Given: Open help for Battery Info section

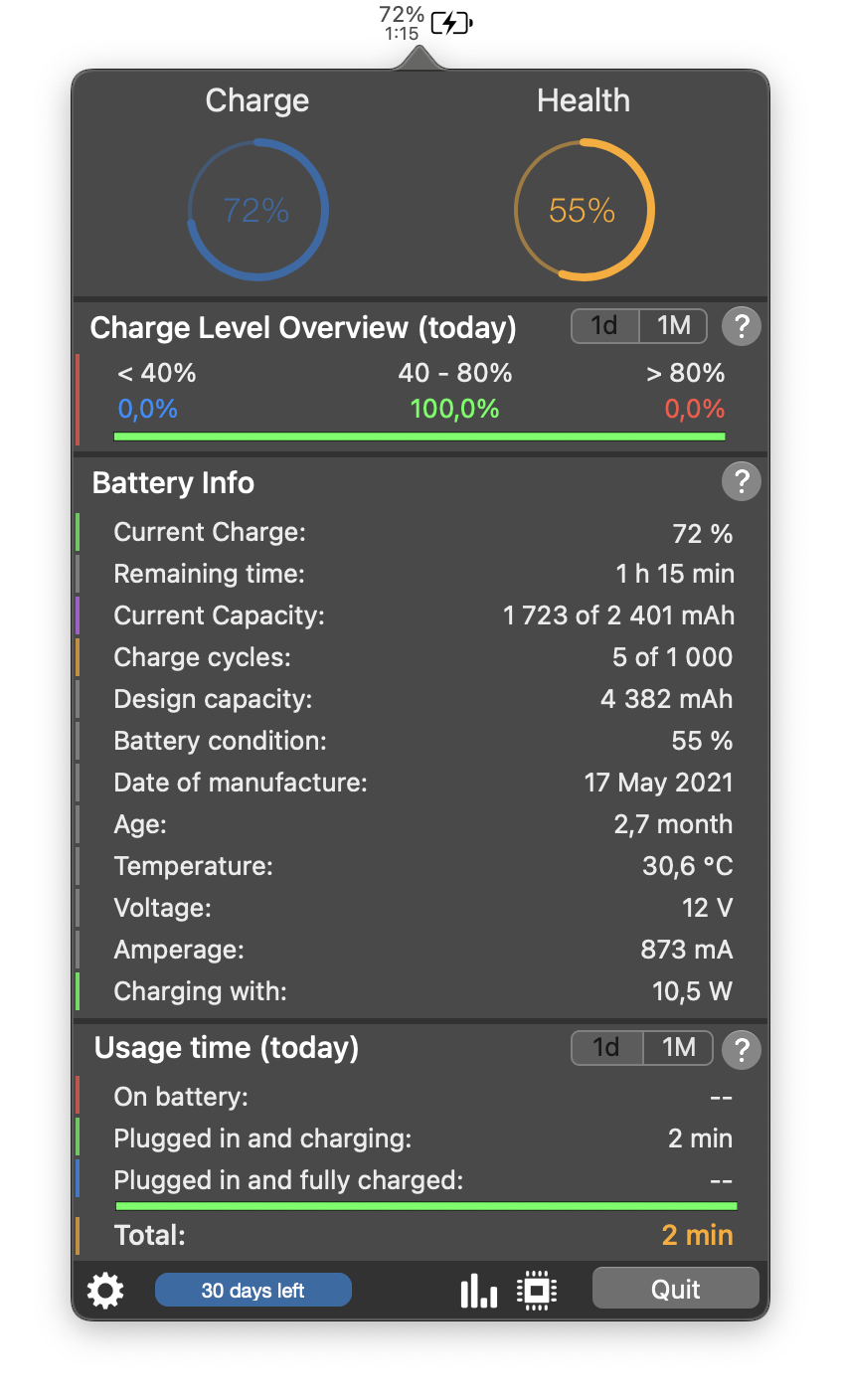Looking at the screenshot, I should pos(741,482).
